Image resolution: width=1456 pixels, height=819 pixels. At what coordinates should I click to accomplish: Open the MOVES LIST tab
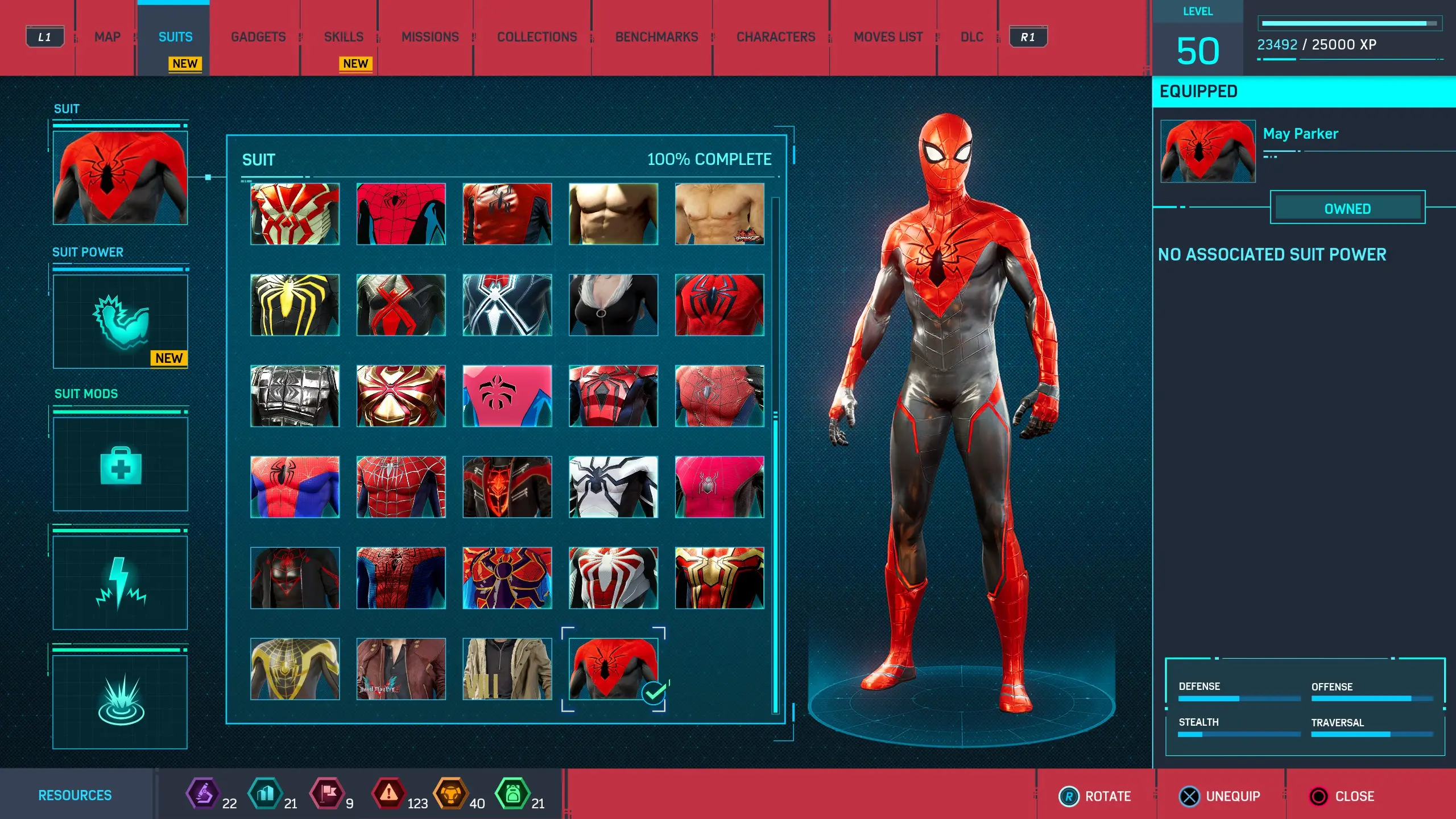pos(888,37)
